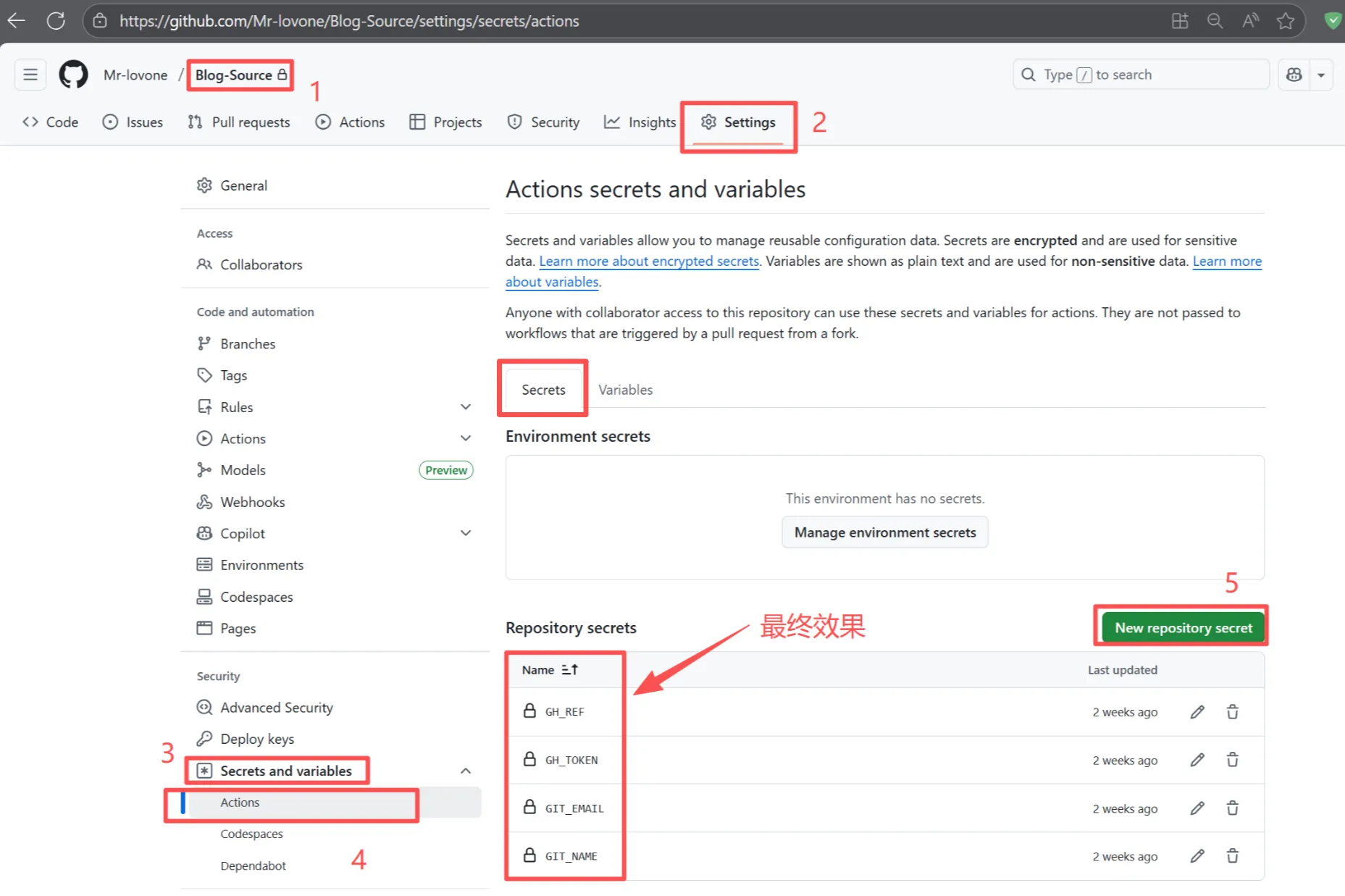This screenshot has height=896, width=1345.
Task: Add page to browser favorites star
Action: tap(1286, 21)
